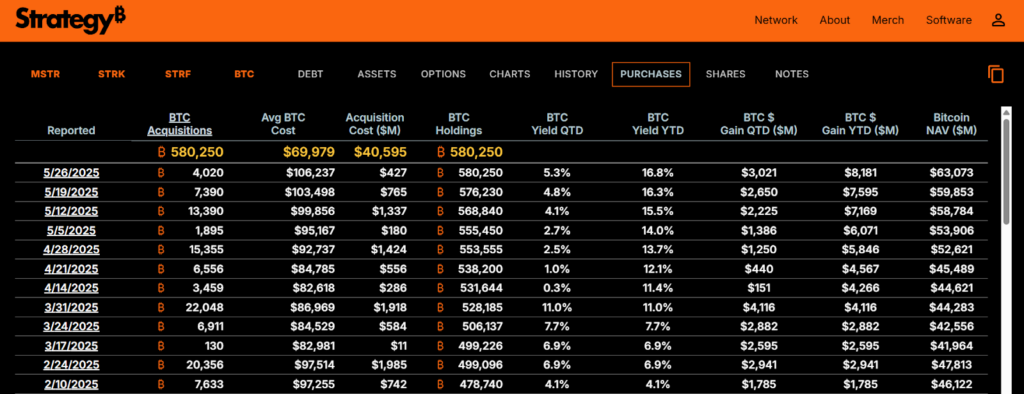1024x394 pixels.
Task: Click the BTC $ Gain YTD header
Action: point(859,124)
